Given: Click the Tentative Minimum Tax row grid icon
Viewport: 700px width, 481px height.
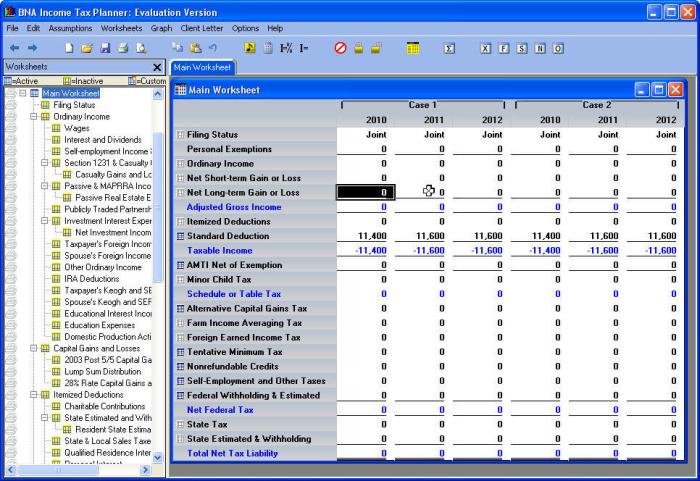Looking at the screenshot, I should click(x=180, y=352).
